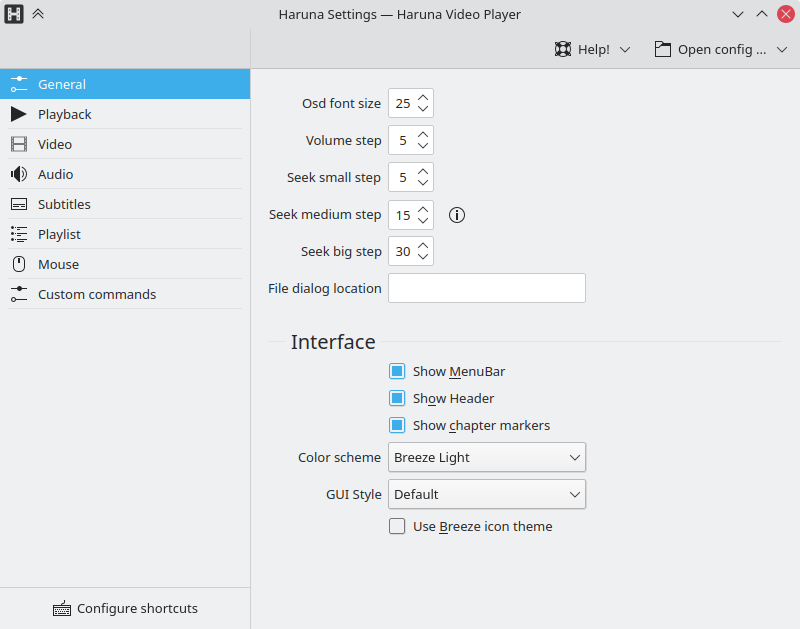800x629 pixels.
Task: Open the Color scheme dropdown
Action: (x=487, y=457)
